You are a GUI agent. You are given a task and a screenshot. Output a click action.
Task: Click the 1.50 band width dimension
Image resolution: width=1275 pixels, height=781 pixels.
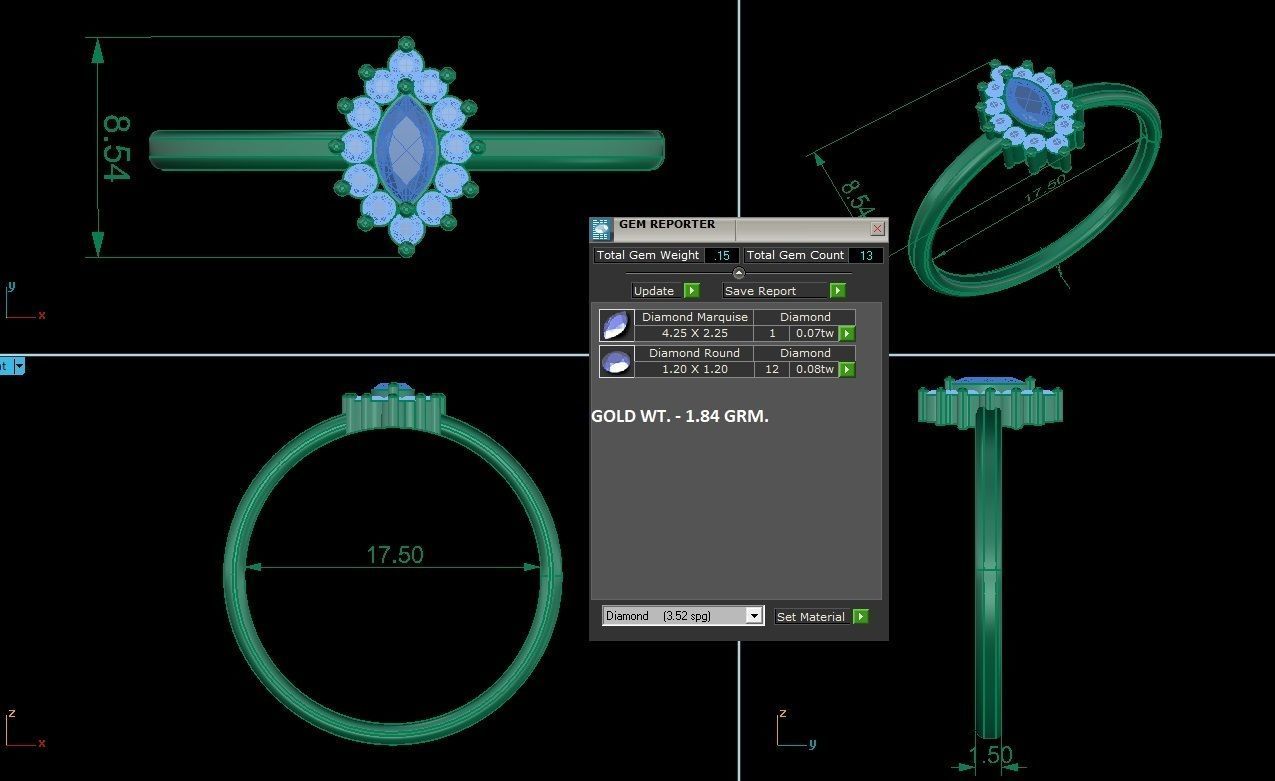click(x=991, y=755)
